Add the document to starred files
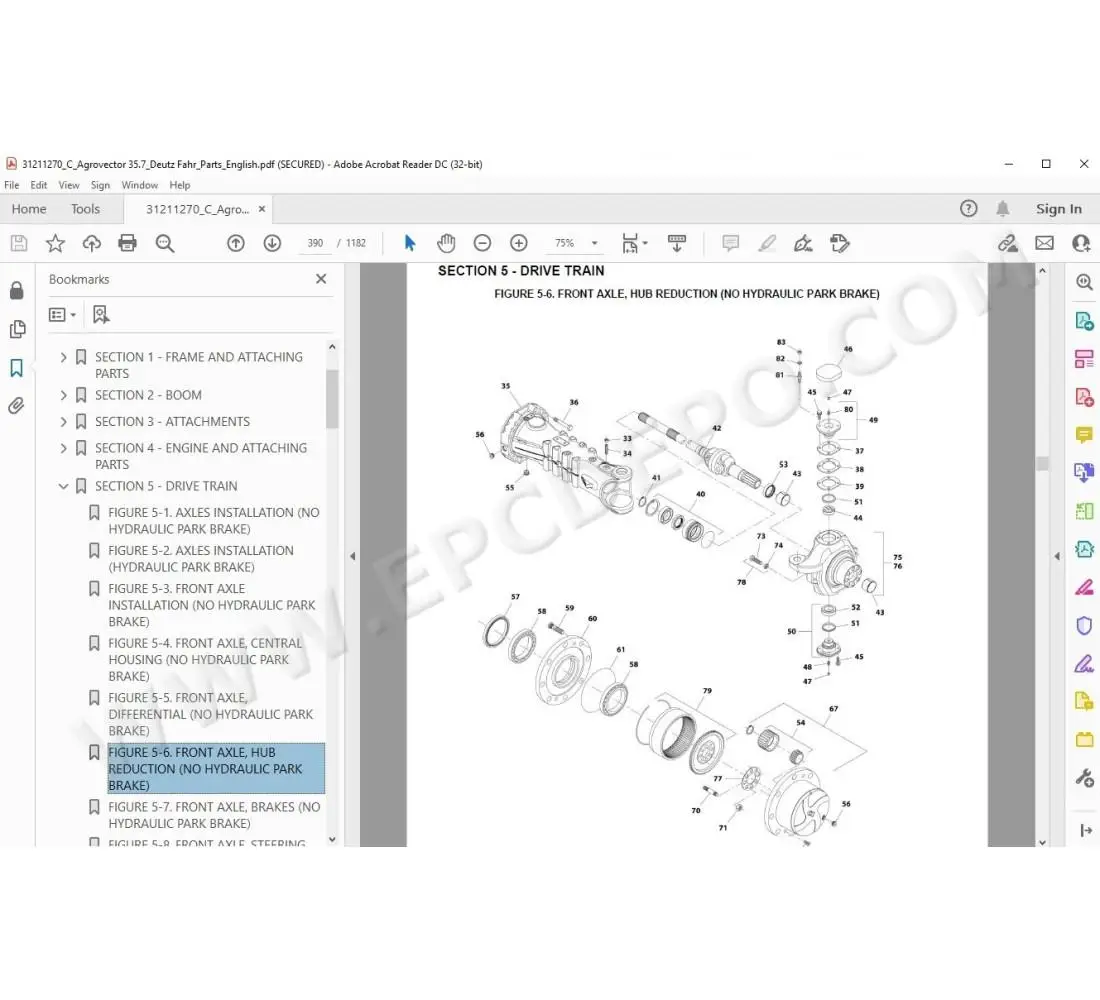This screenshot has height=1000, width=1100. pyautogui.click(x=55, y=244)
